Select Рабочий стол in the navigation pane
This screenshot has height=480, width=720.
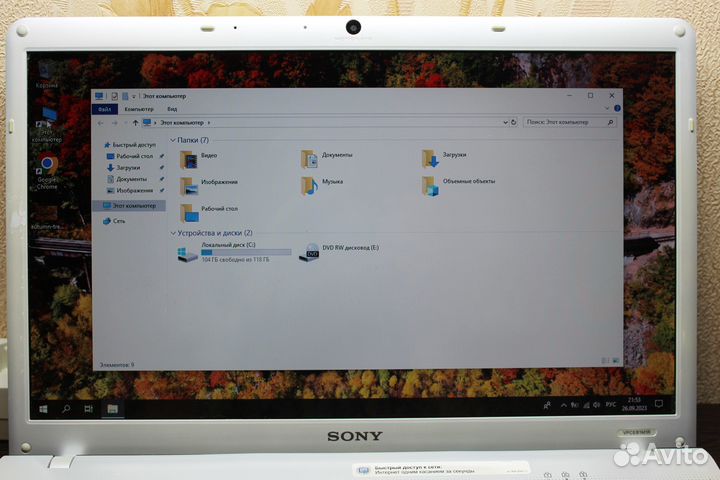[130, 156]
